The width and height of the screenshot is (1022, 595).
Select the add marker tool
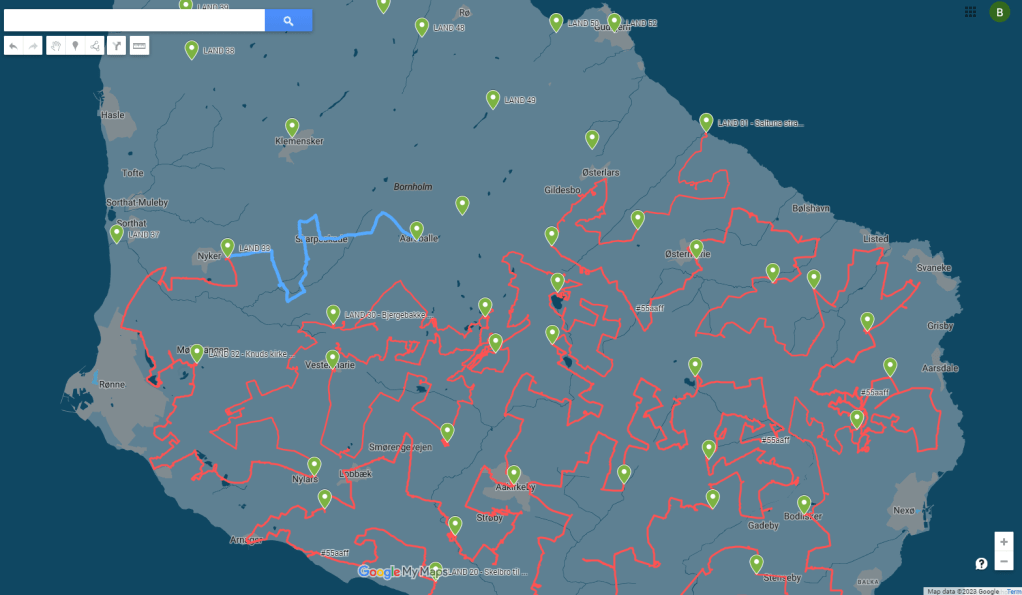coord(75,46)
